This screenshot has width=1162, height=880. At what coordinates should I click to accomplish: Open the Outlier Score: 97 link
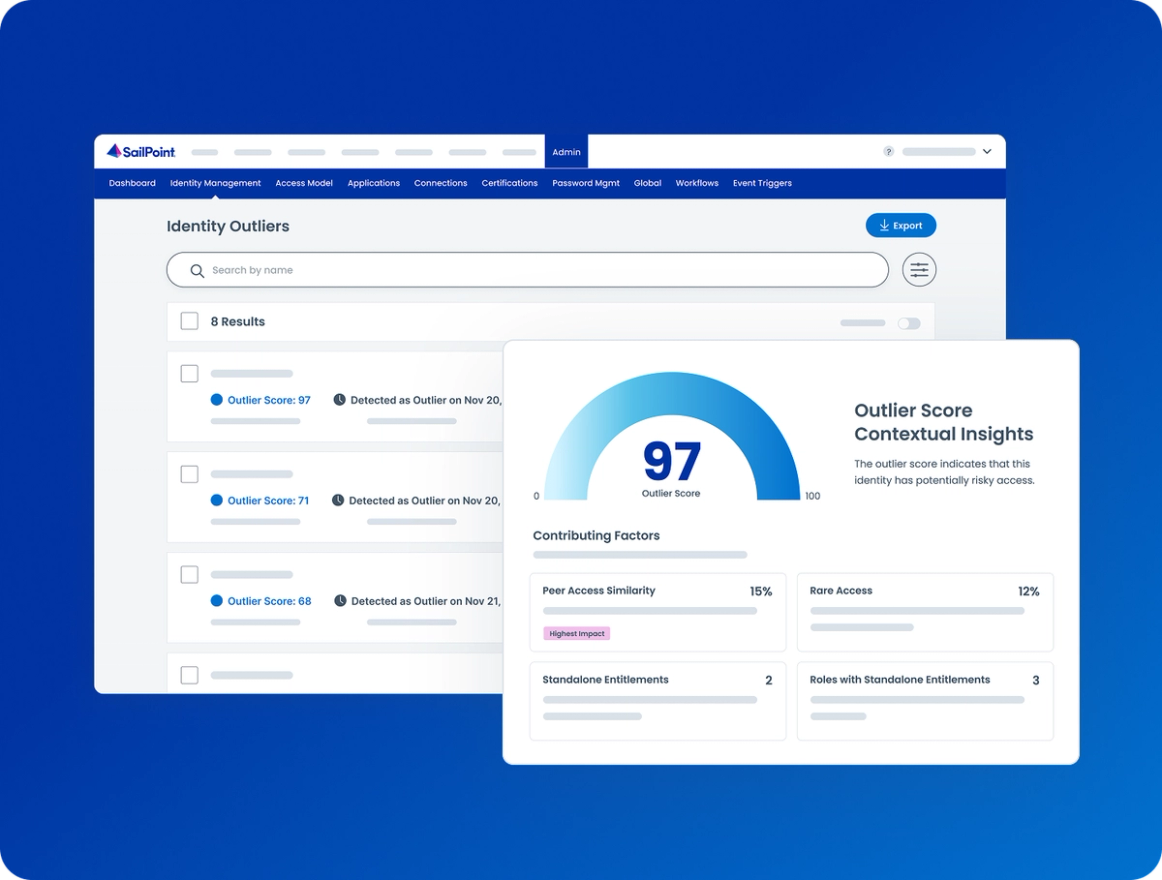point(269,400)
